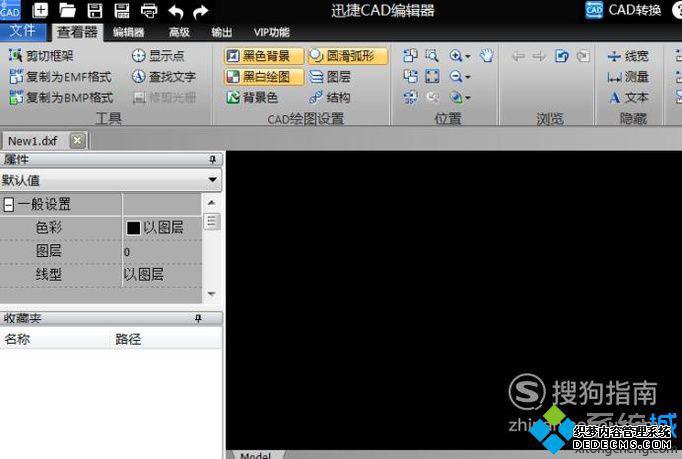682x459 pixels.
Task: Open the bottom zoom options dropdown arrow
Action: pos(468,98)
